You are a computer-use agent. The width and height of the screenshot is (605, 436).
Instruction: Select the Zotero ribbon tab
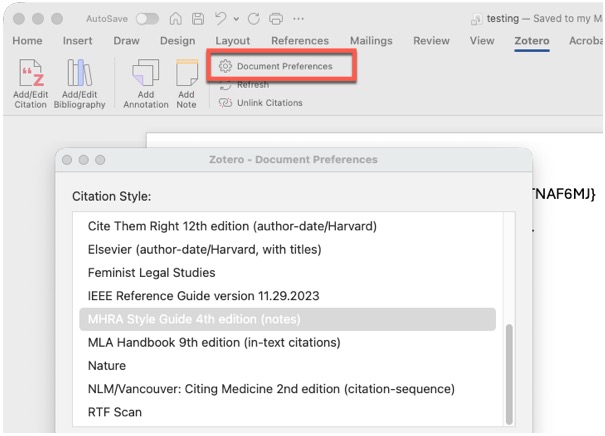pos(532,41)
